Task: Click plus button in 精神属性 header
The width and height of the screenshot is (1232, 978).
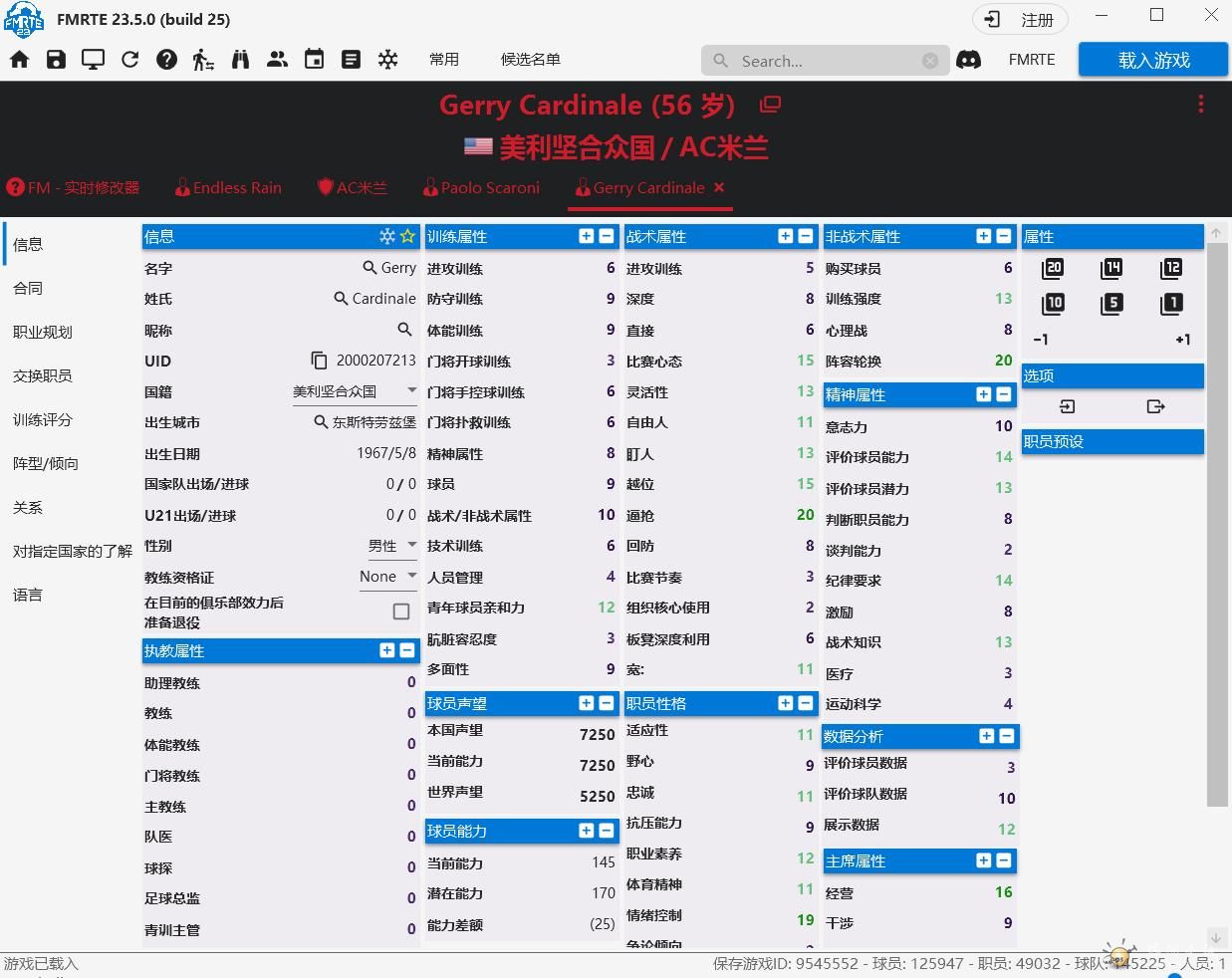Action: (984, 394)
